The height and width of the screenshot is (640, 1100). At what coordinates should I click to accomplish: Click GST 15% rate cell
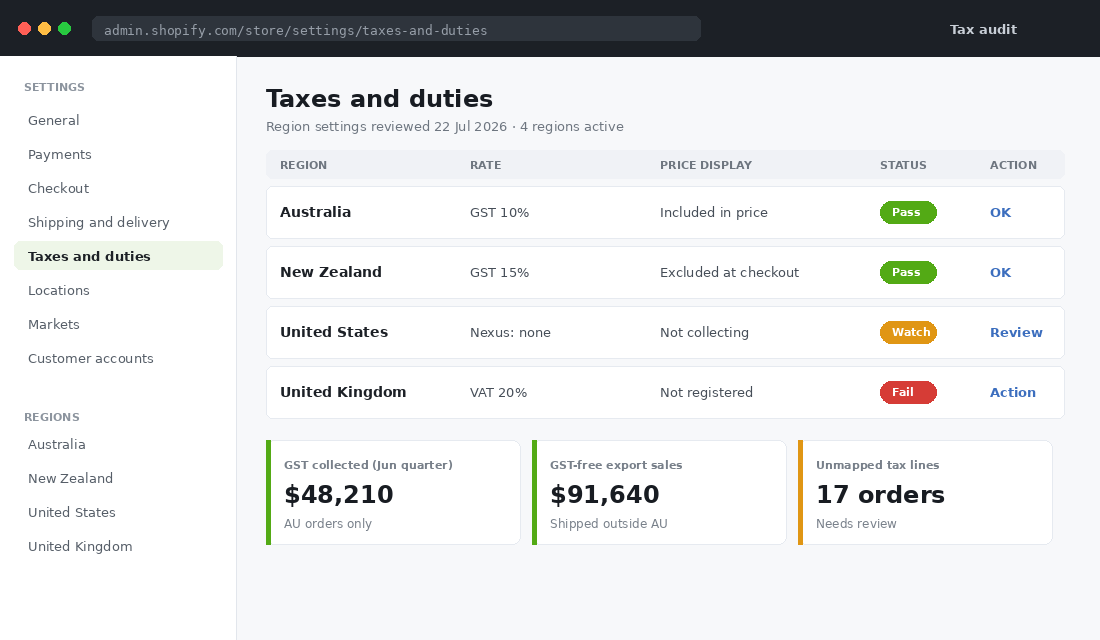499,272
